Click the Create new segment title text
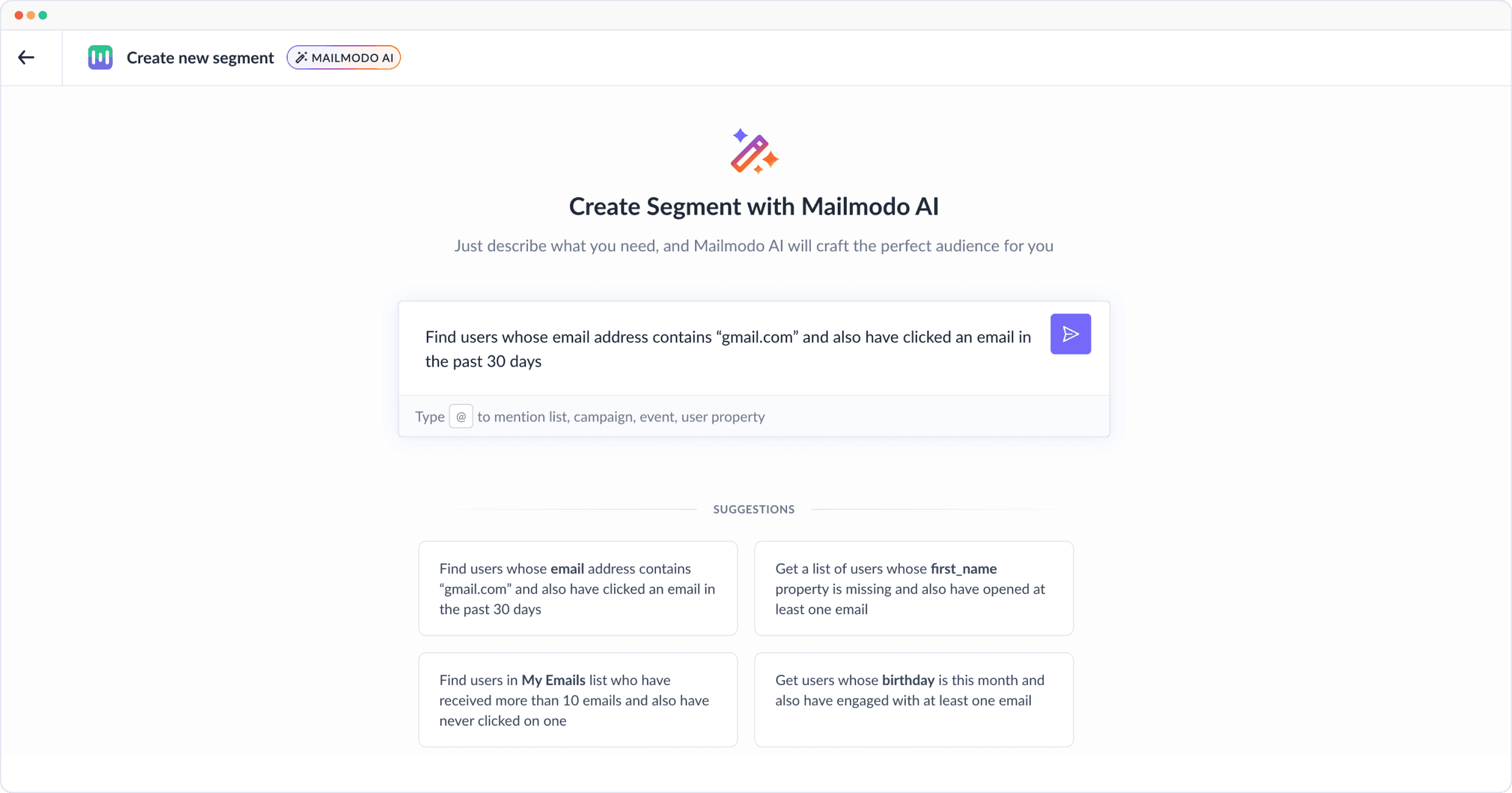Image resolution: width=1512 pixels, height=793 pixels. (x=200, y=57)
